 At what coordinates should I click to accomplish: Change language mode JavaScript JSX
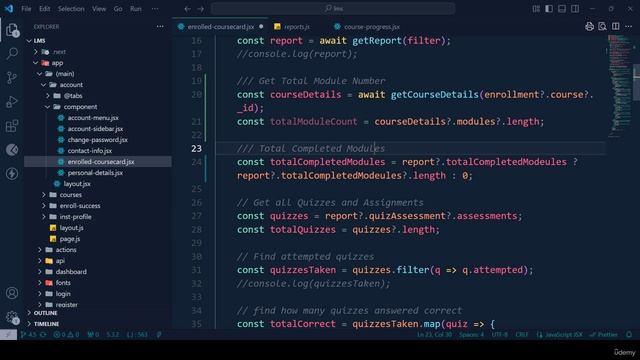click(x=560, y=335)
